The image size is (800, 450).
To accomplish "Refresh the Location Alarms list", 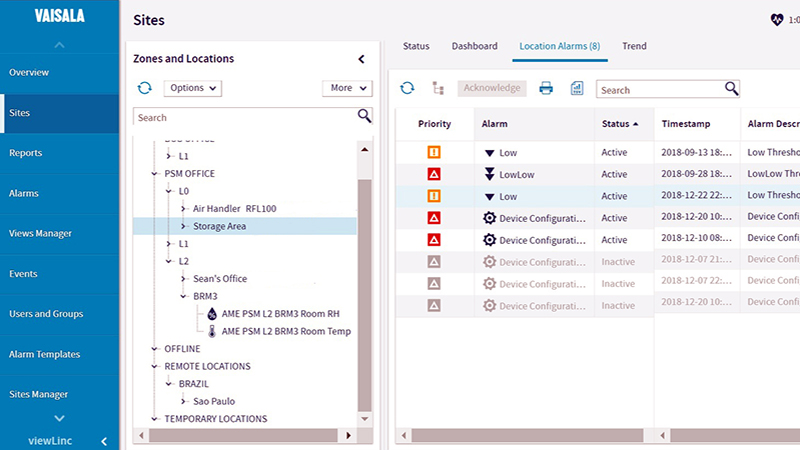I will click(407, 88).
